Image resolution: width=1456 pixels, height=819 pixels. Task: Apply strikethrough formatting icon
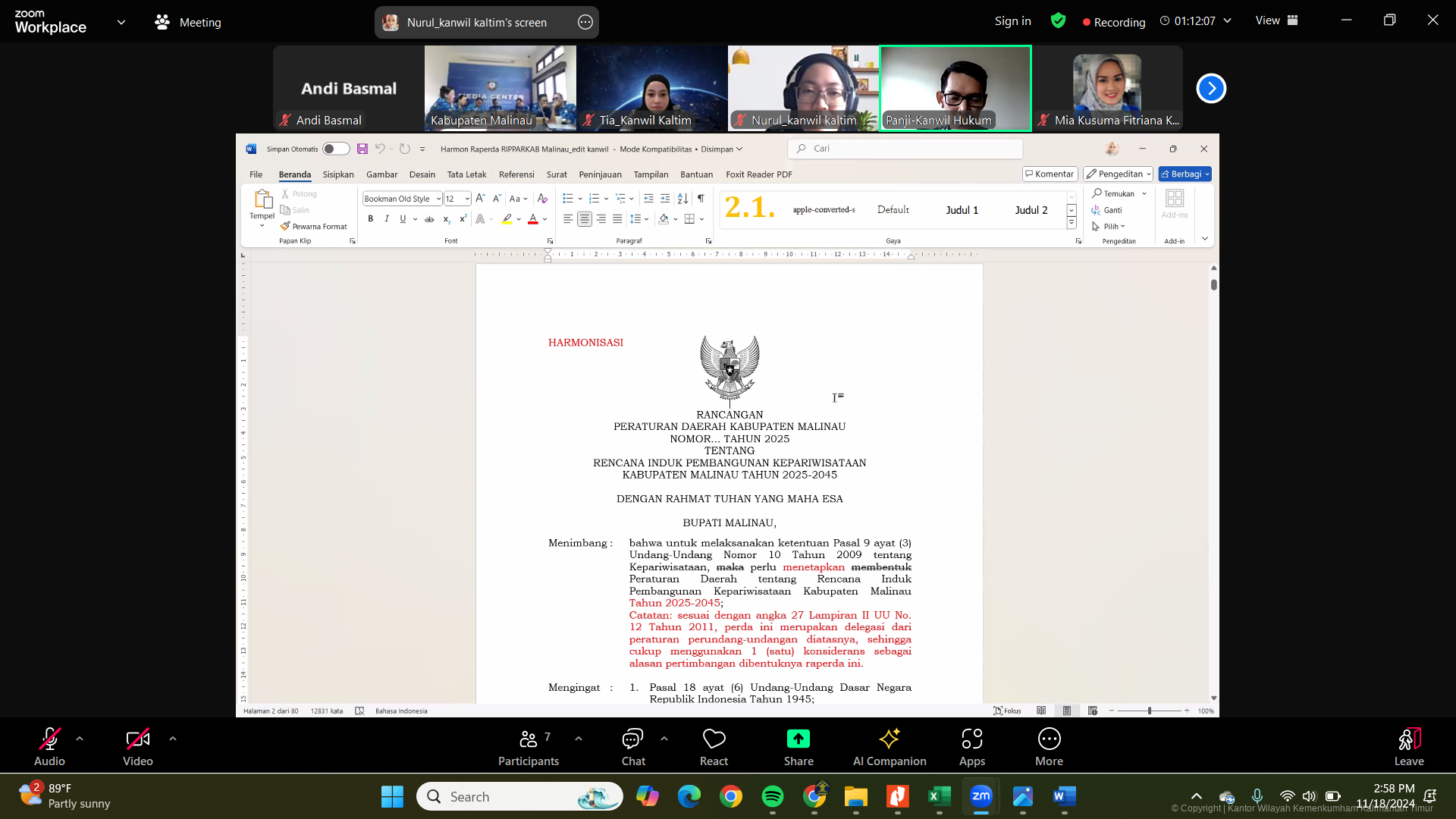[429, 219]
